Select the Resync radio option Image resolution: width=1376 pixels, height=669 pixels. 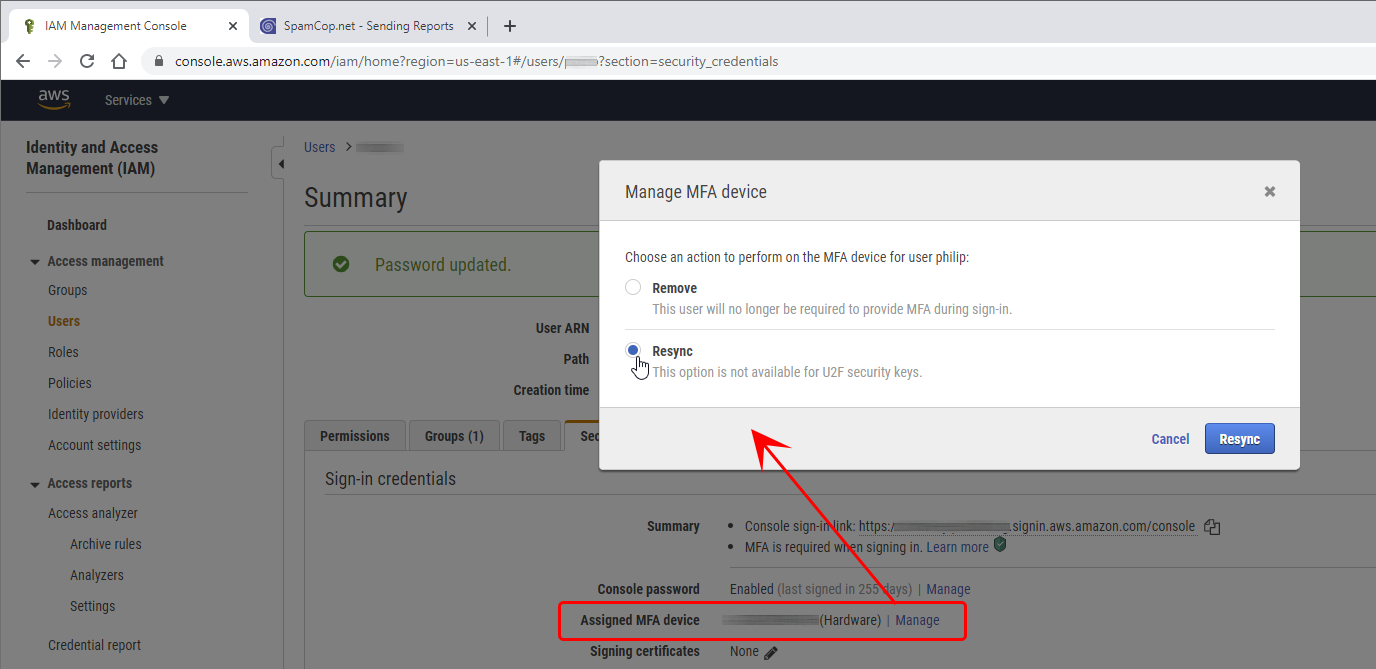[633, 351]
